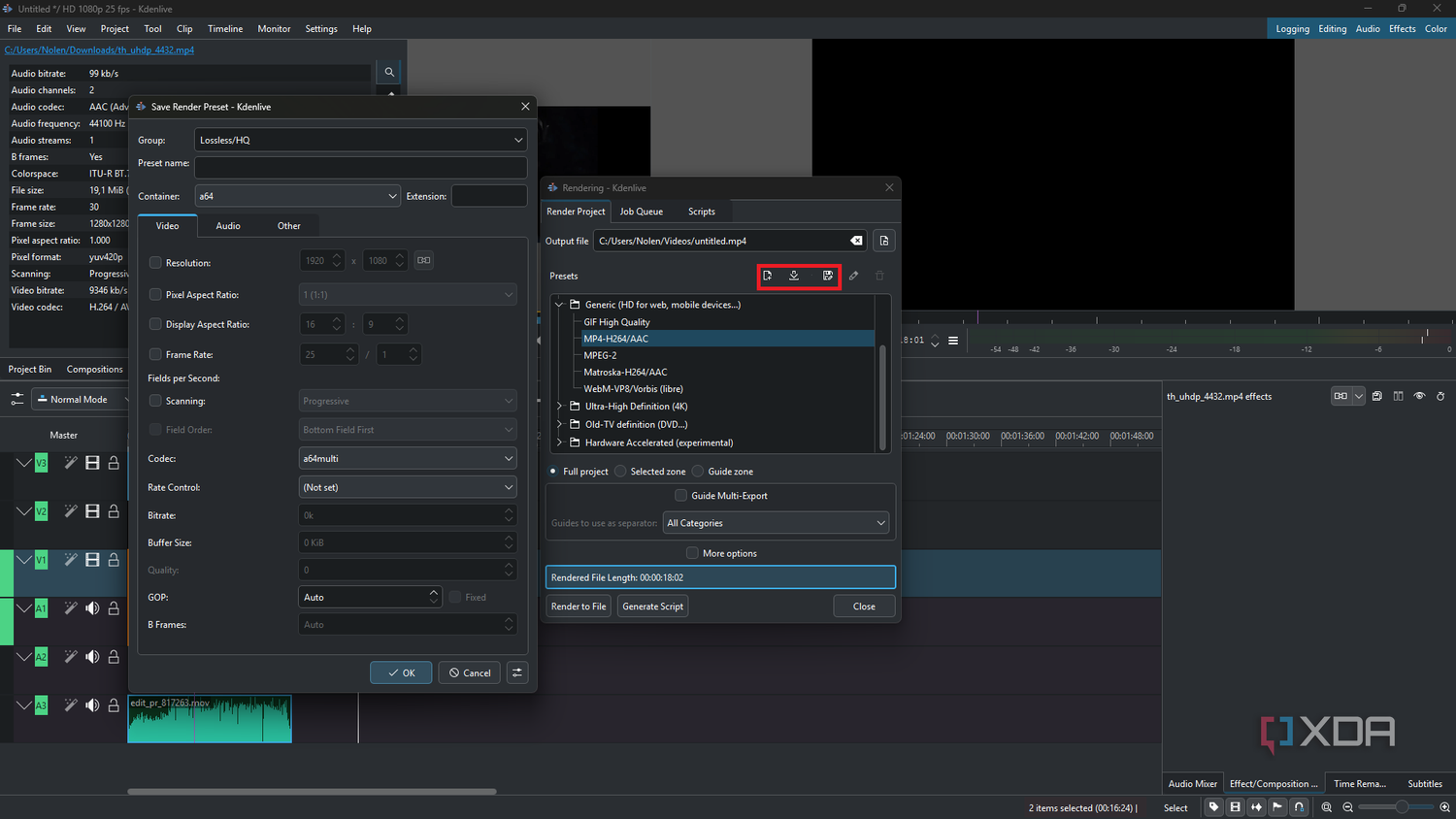Toggle markers display flag icon
The height and width of the screenshot is (819, 1456).
1277,806
